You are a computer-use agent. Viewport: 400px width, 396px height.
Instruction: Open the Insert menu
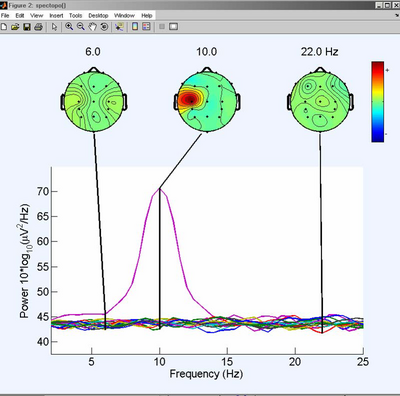56,15
